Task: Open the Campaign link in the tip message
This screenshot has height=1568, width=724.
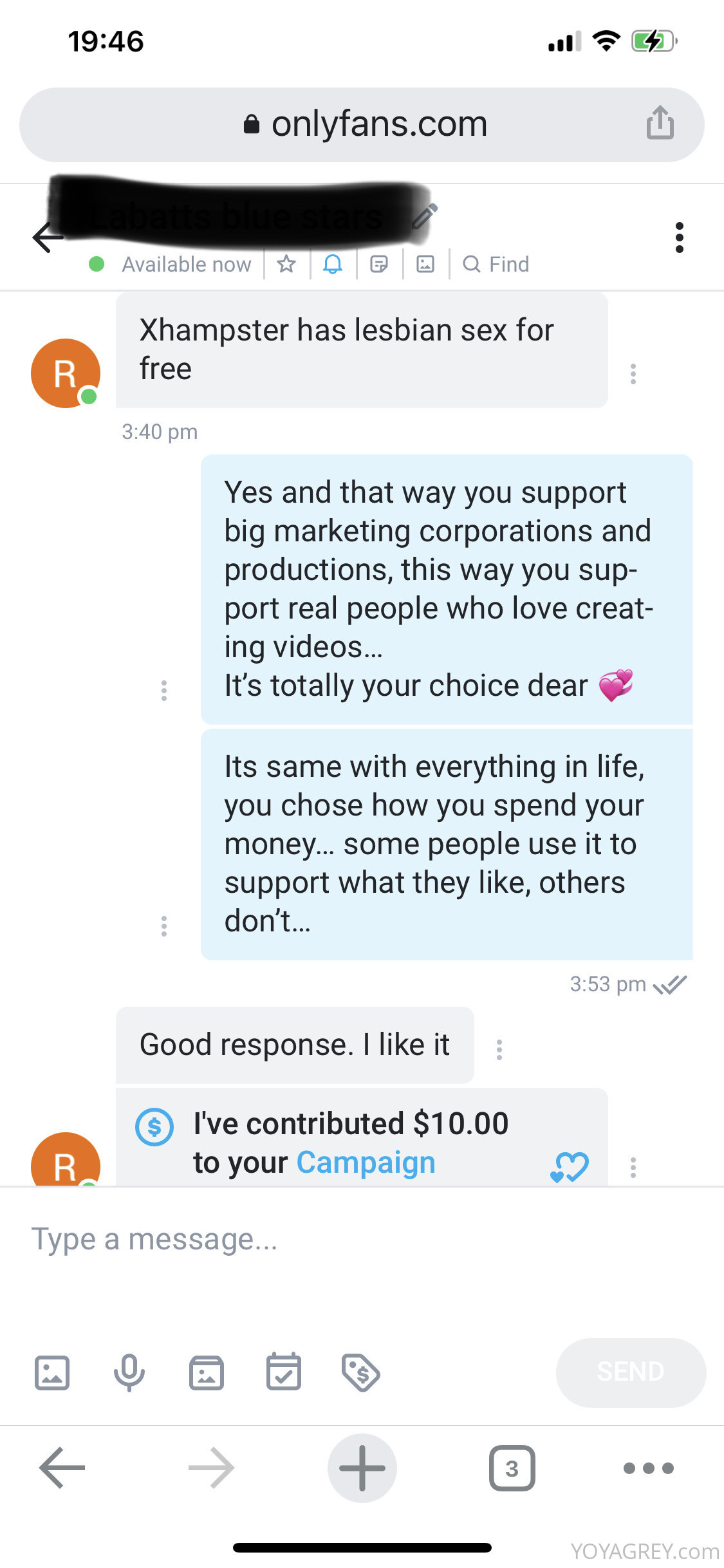Action: point(366,1162)
